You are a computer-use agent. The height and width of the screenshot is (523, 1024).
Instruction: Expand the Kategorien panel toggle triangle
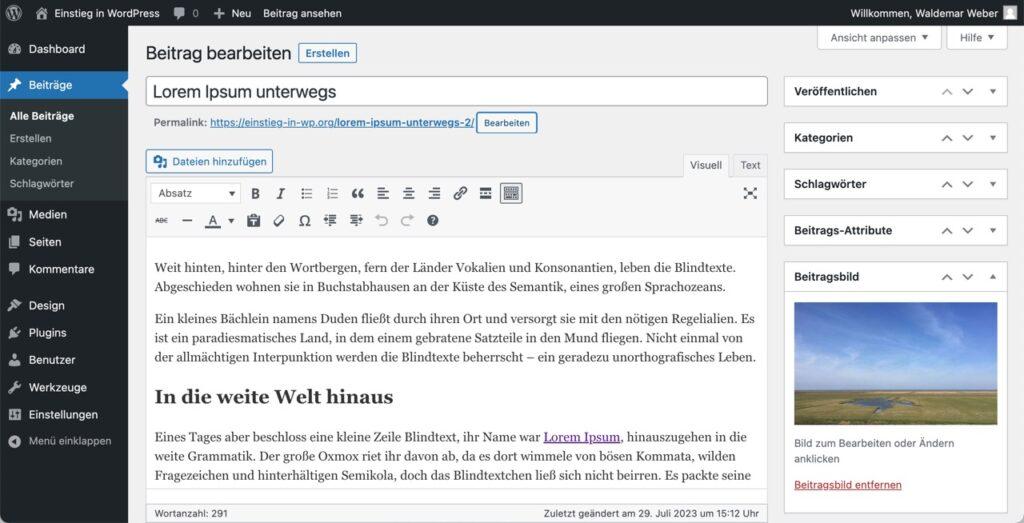coord(993,138)
